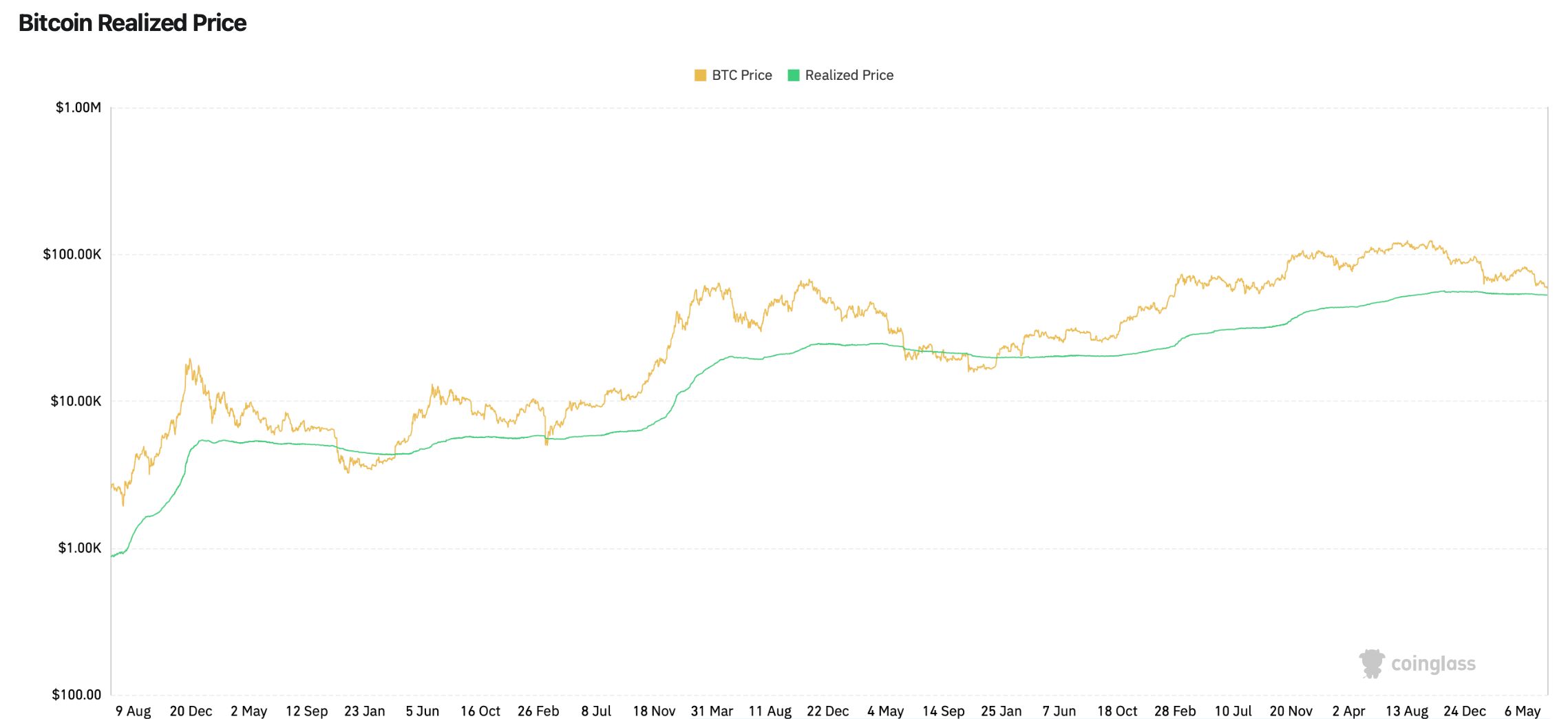Click the 2 May x-axis date
This screenshot has width=1568, height=719.
(x=249, y=711)
